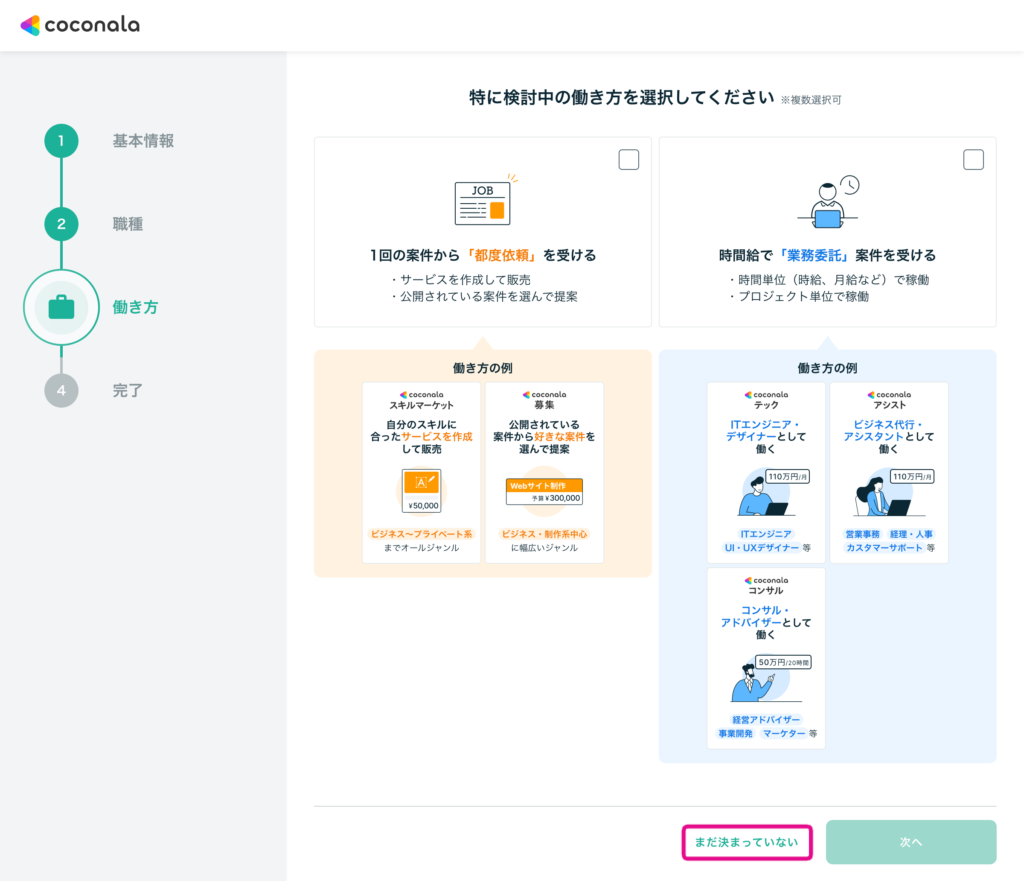Click the step 2 circle for 職種
This screenshot has height=881, width=1024.
(61, 224)
